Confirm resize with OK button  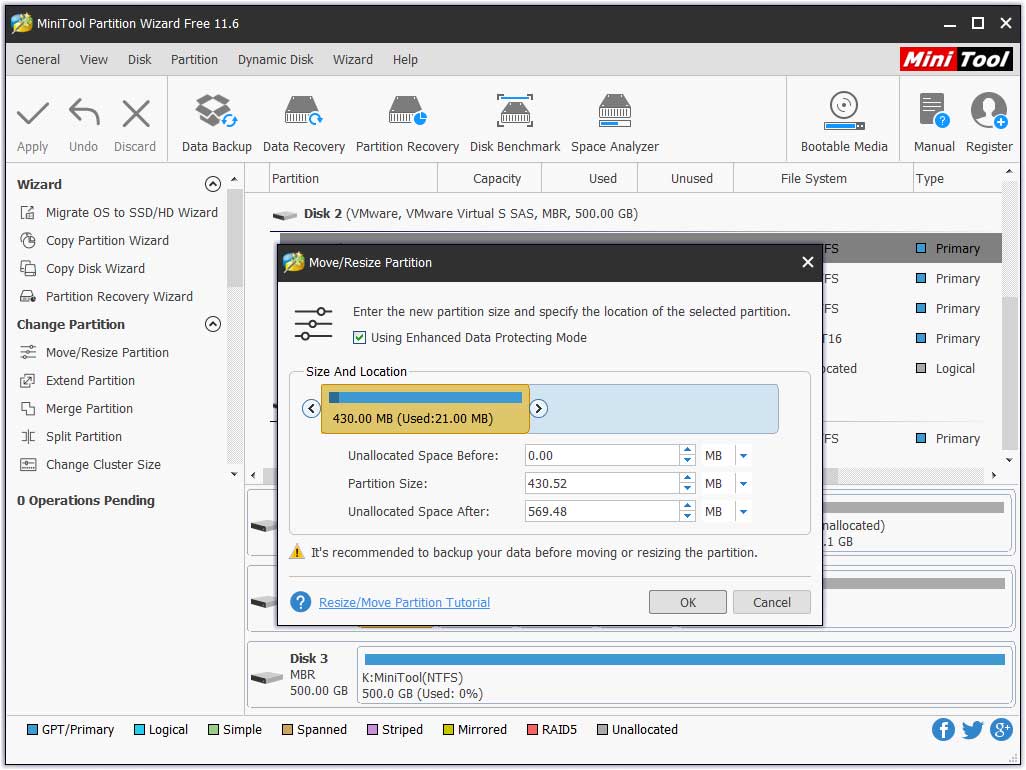688,603
